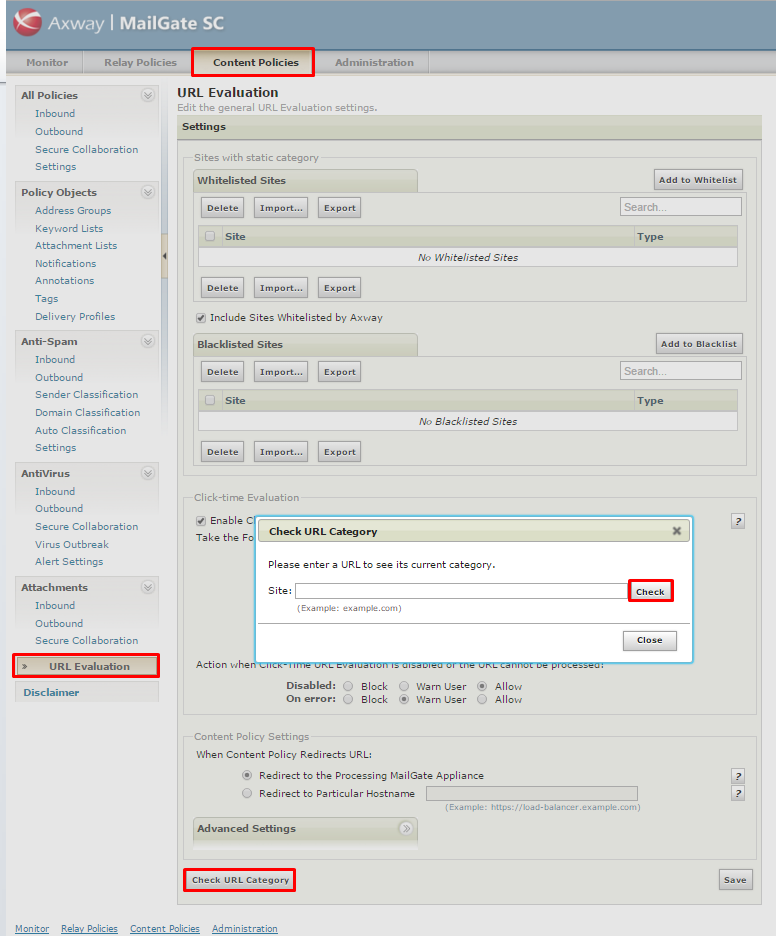Open help for Redirect to Processing Appliance
This screenshot has width=776, height=936.
738,776
